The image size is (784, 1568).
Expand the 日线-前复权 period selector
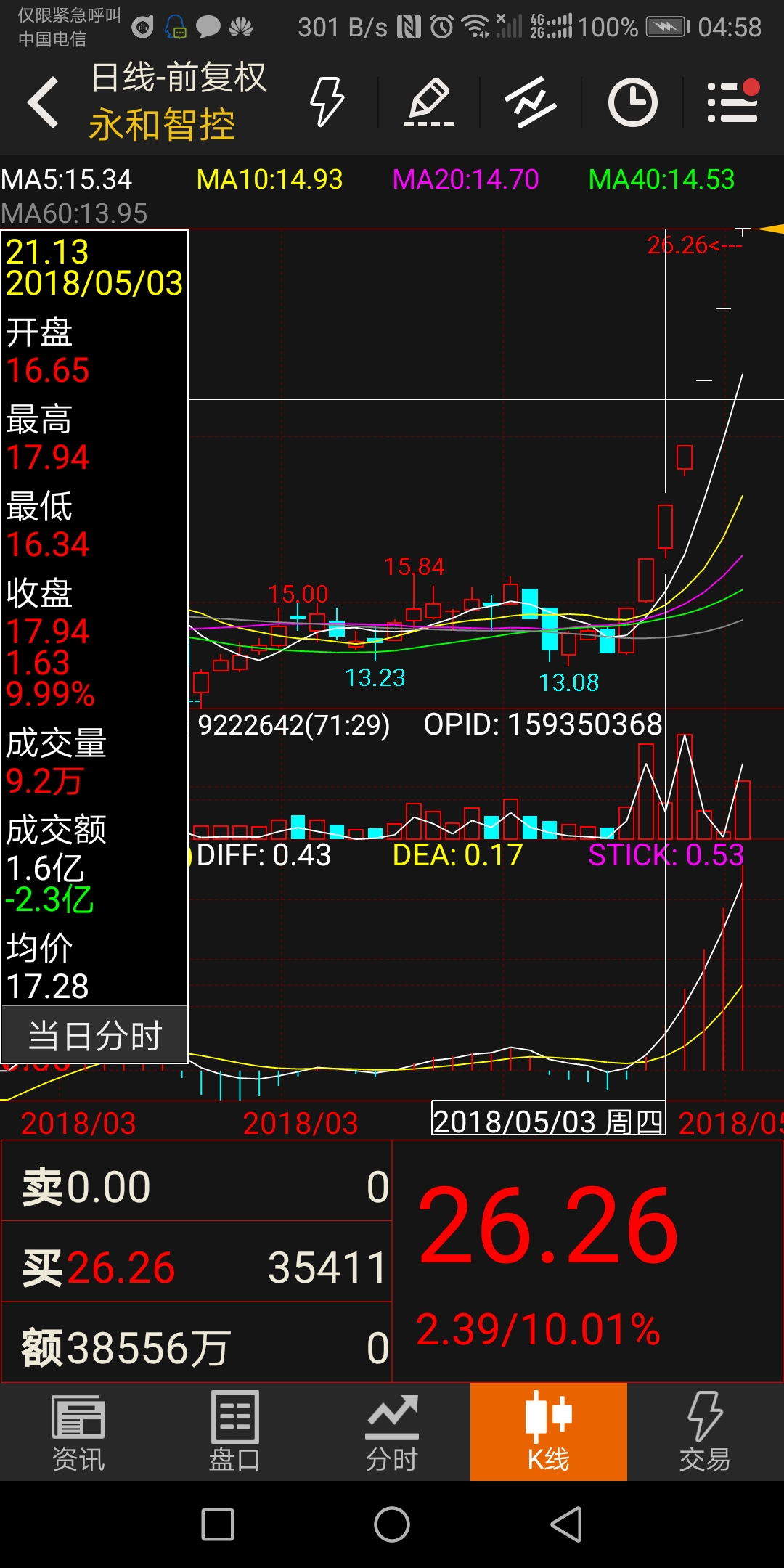[179, 78]
